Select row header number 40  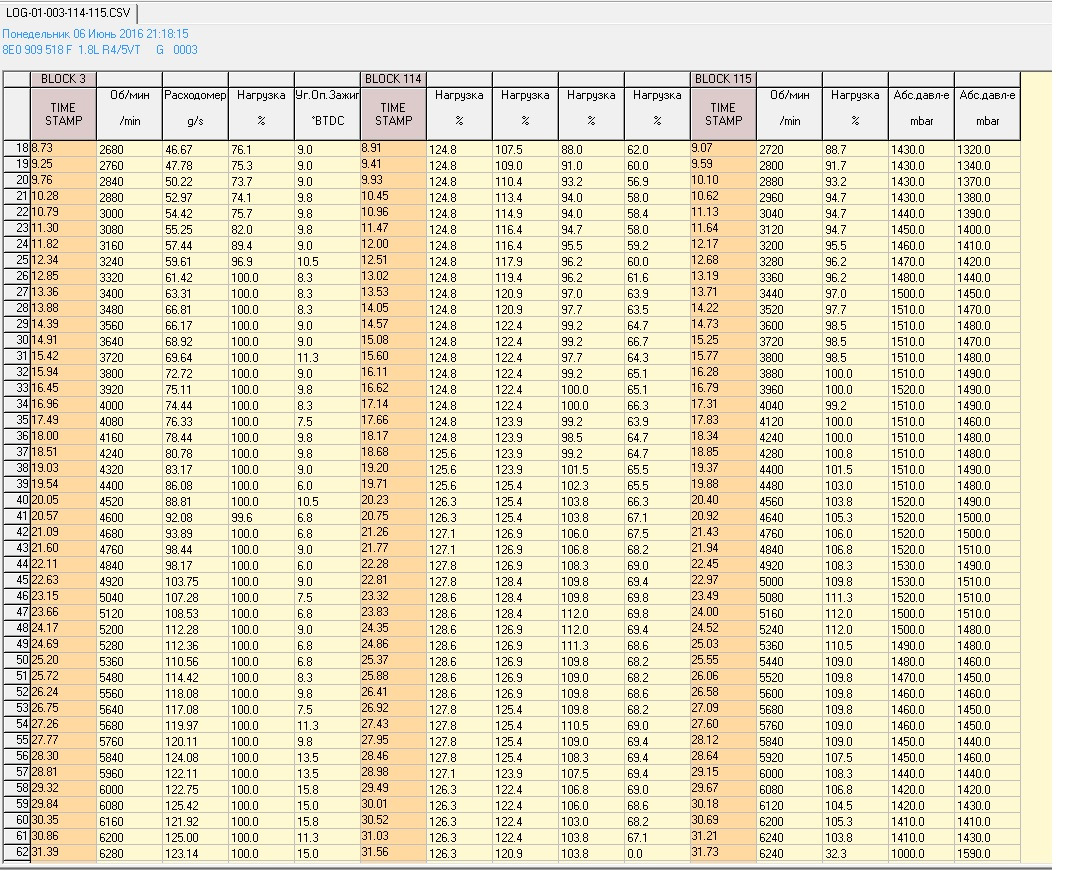click(x=16, y=501)
